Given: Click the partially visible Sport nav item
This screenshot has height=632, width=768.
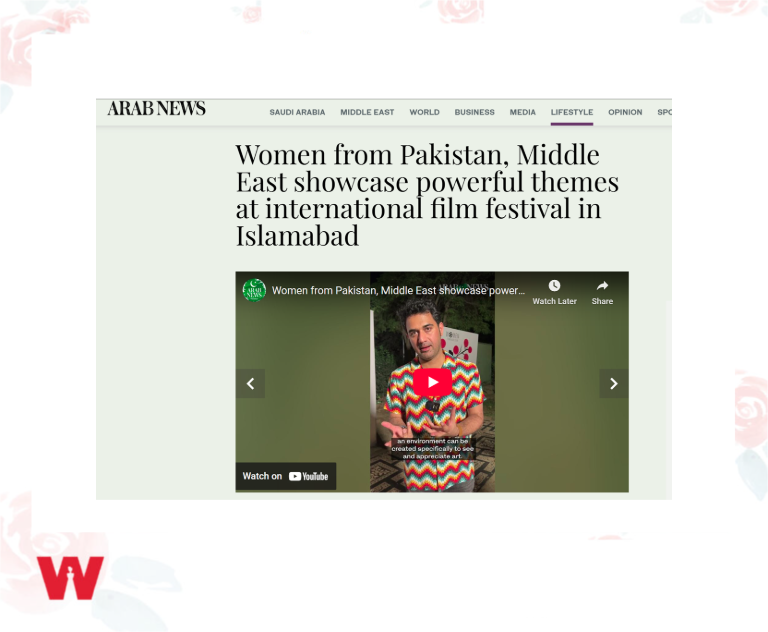Looking at the screenshot, I should click(665, 112).
